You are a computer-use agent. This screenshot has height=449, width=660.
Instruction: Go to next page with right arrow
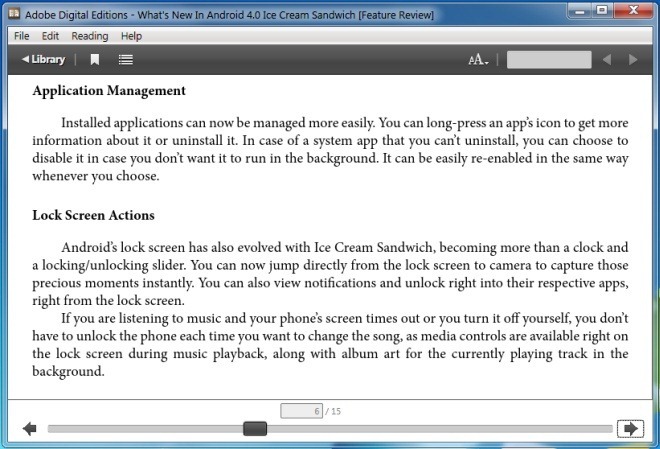(x=630, y=429)
